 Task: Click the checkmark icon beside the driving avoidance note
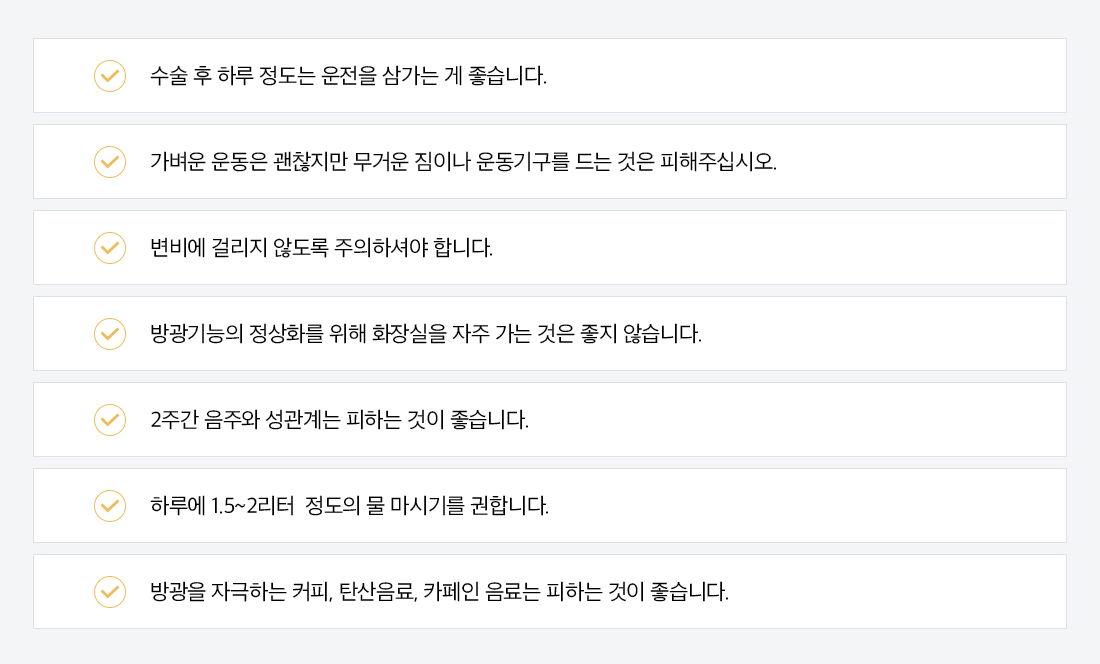(x=110, y=76)
